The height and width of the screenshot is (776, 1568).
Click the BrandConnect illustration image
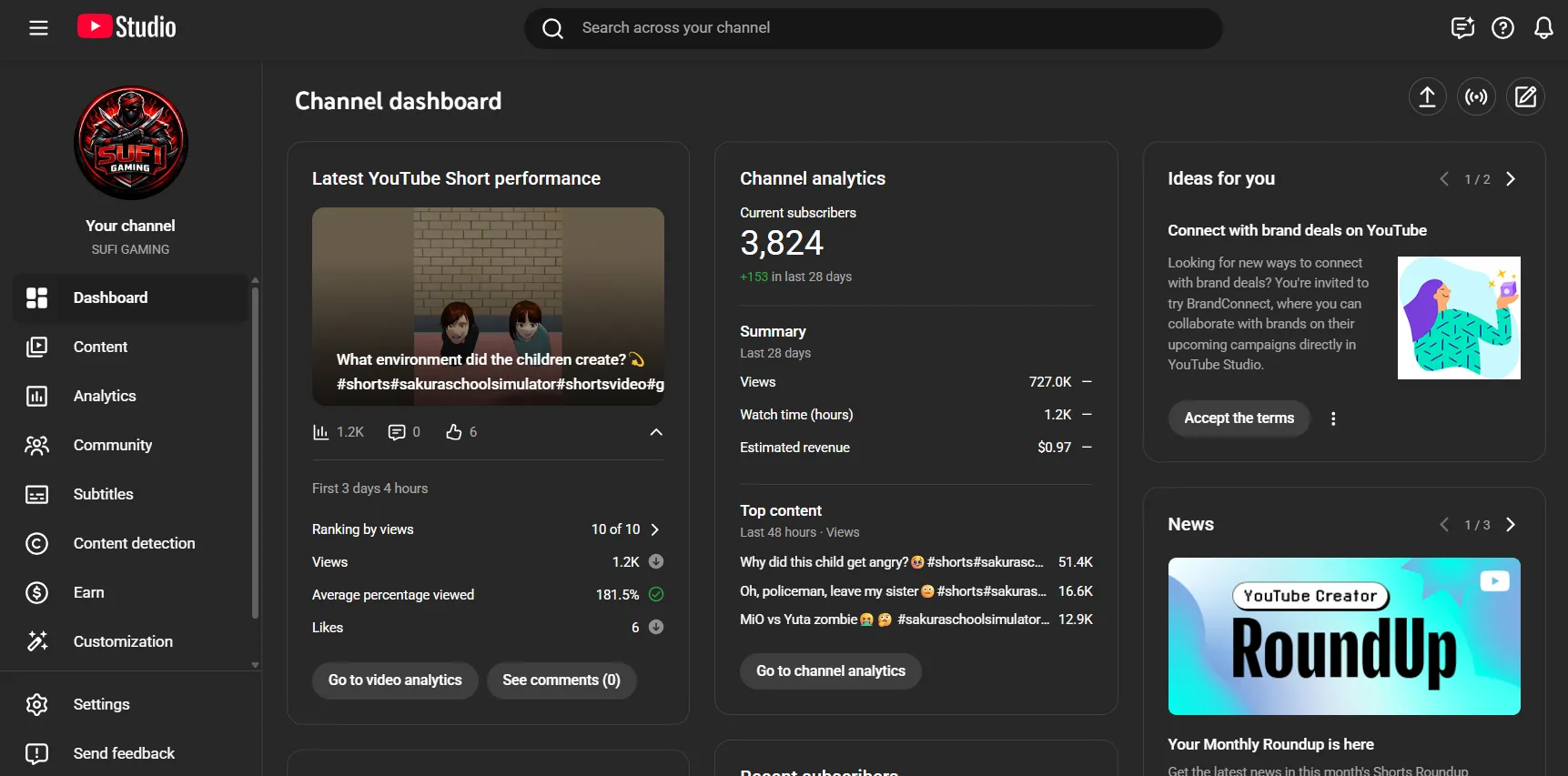click(x=1459, y=317)
